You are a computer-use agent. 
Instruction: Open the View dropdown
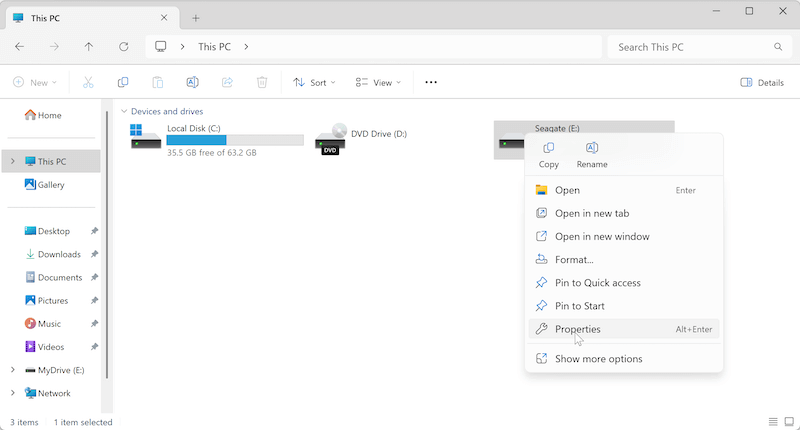pyautogui.click(x=378, y=82)
